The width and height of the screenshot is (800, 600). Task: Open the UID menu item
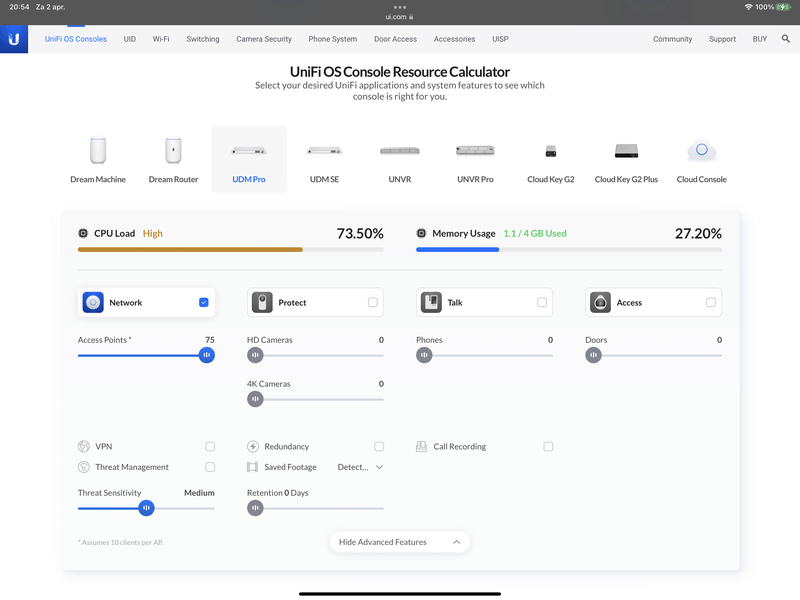tap(130, 39)
